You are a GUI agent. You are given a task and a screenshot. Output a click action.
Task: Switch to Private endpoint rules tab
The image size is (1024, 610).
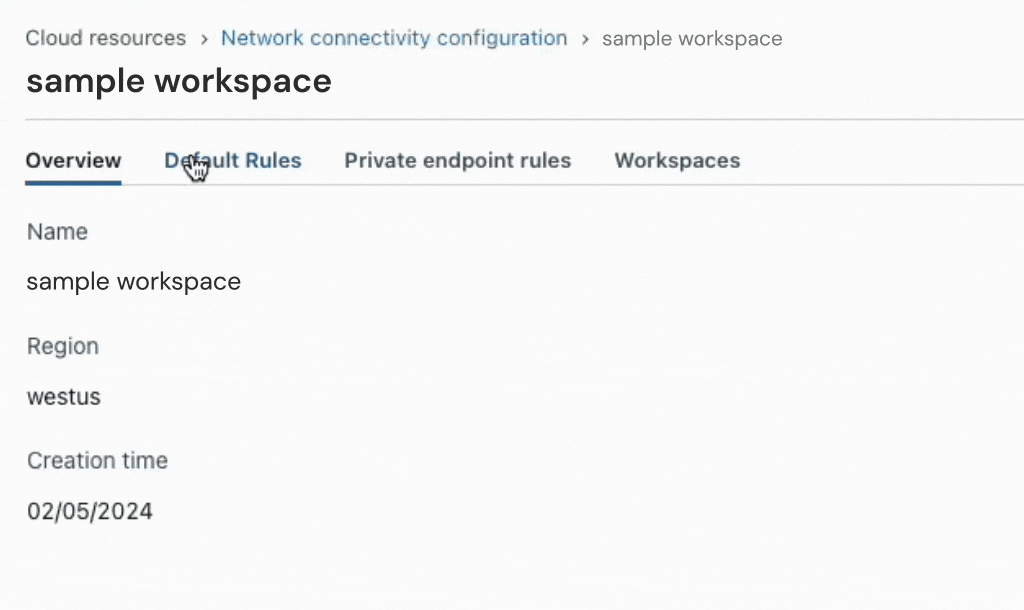tap(457, 161)
